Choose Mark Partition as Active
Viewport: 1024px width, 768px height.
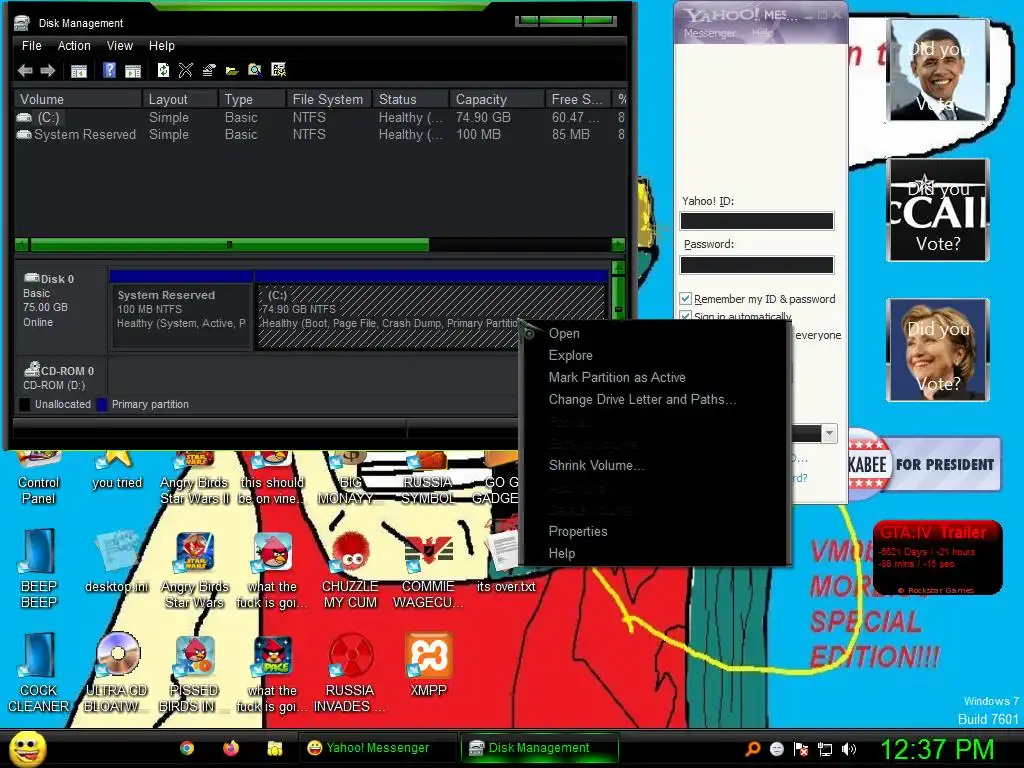pos(656,377)
